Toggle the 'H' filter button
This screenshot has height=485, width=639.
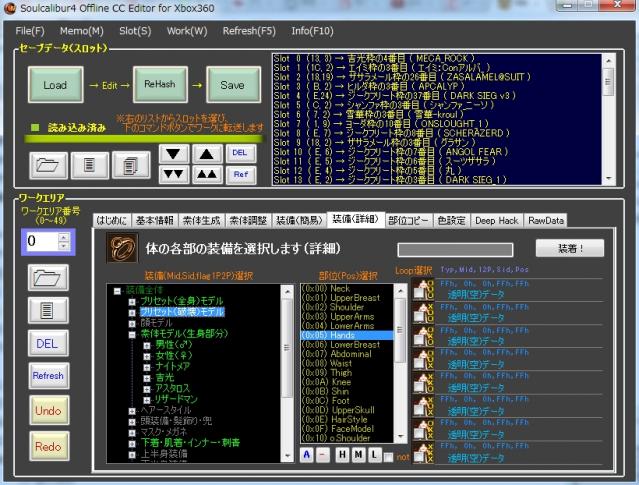[340, 455]
